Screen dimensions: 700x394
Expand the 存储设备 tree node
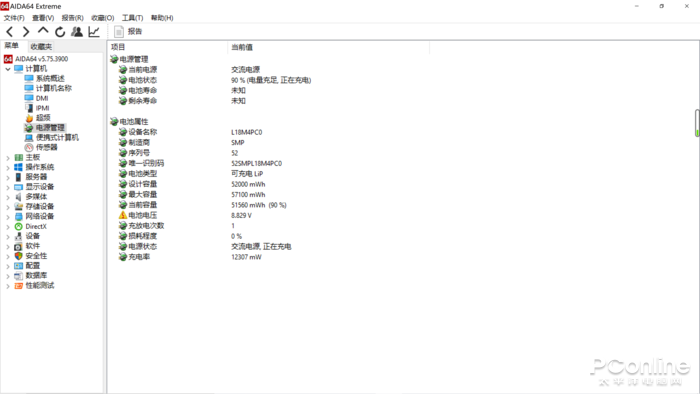coord(8,207)
